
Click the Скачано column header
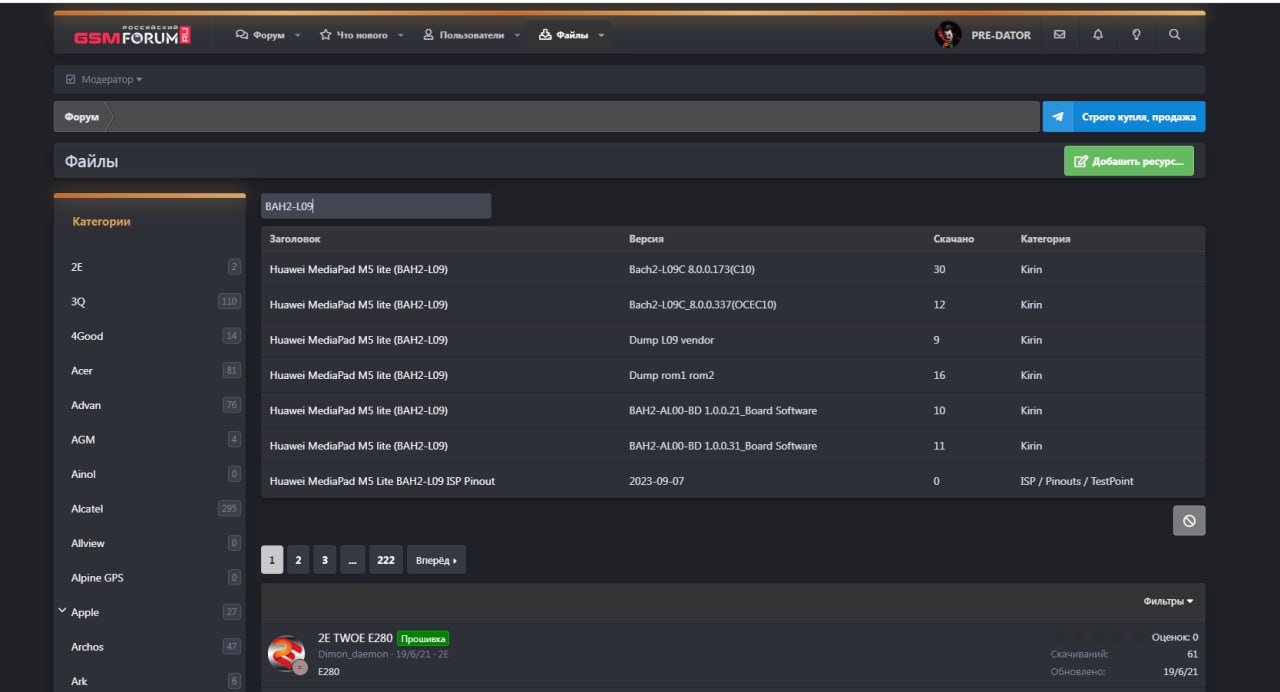click(x=953, y=239)
